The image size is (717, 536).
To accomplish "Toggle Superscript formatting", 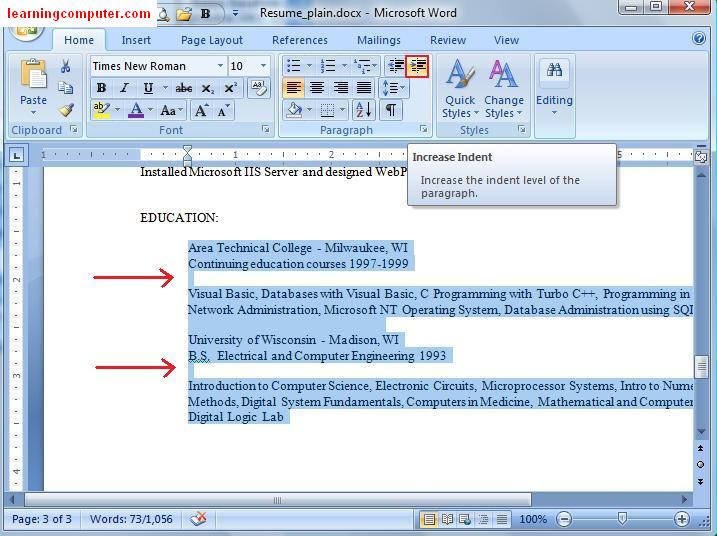I will (x=230, y=88).
